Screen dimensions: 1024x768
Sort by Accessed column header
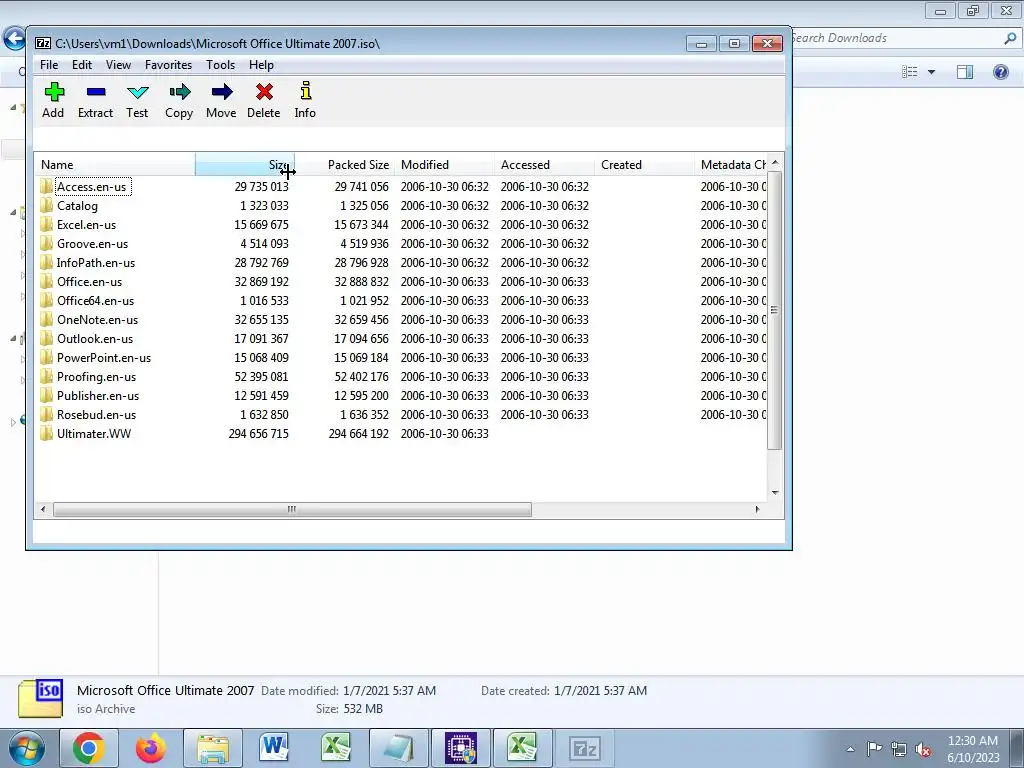click(x=544, y=165)
